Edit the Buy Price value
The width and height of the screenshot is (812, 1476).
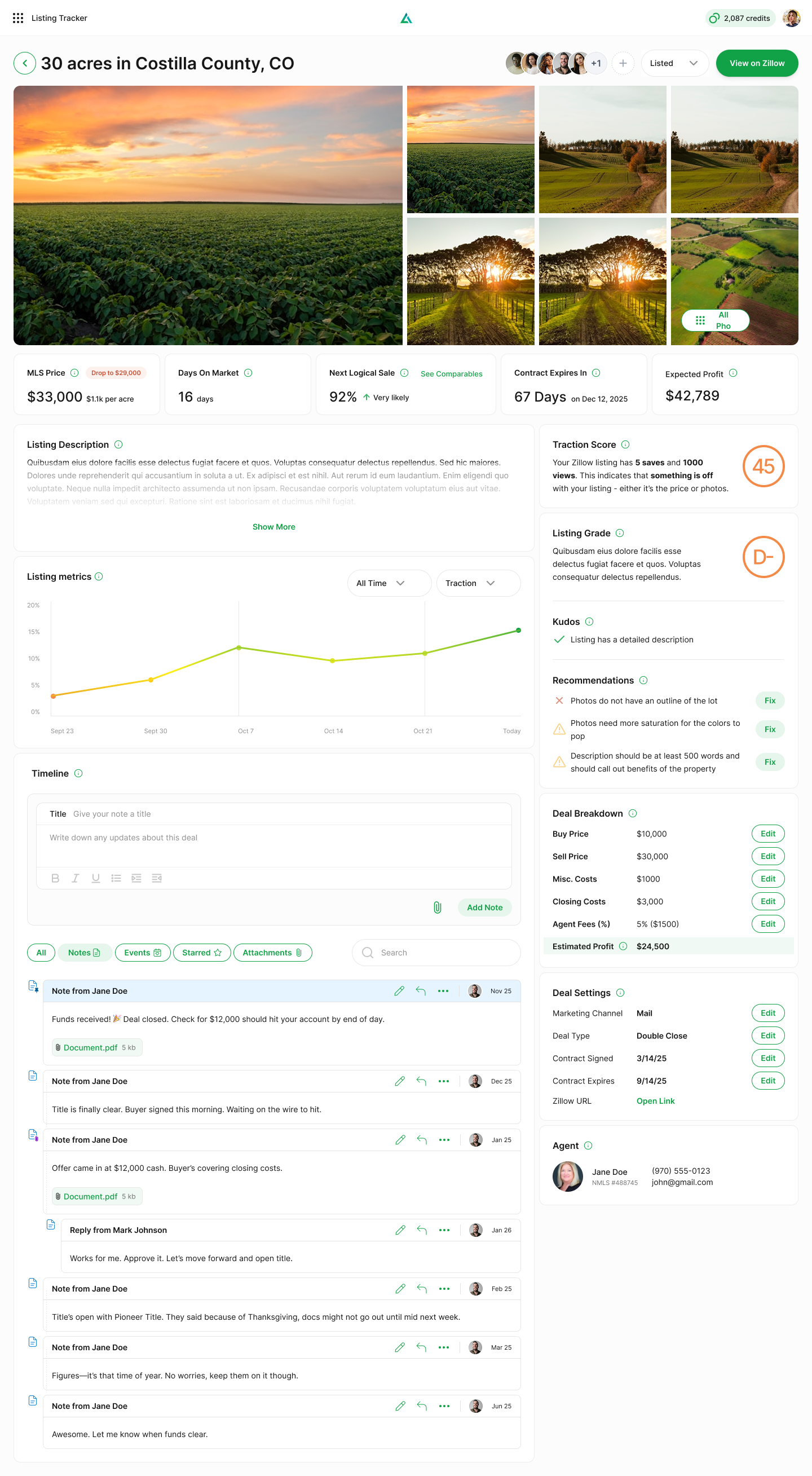tap(768, 834)
